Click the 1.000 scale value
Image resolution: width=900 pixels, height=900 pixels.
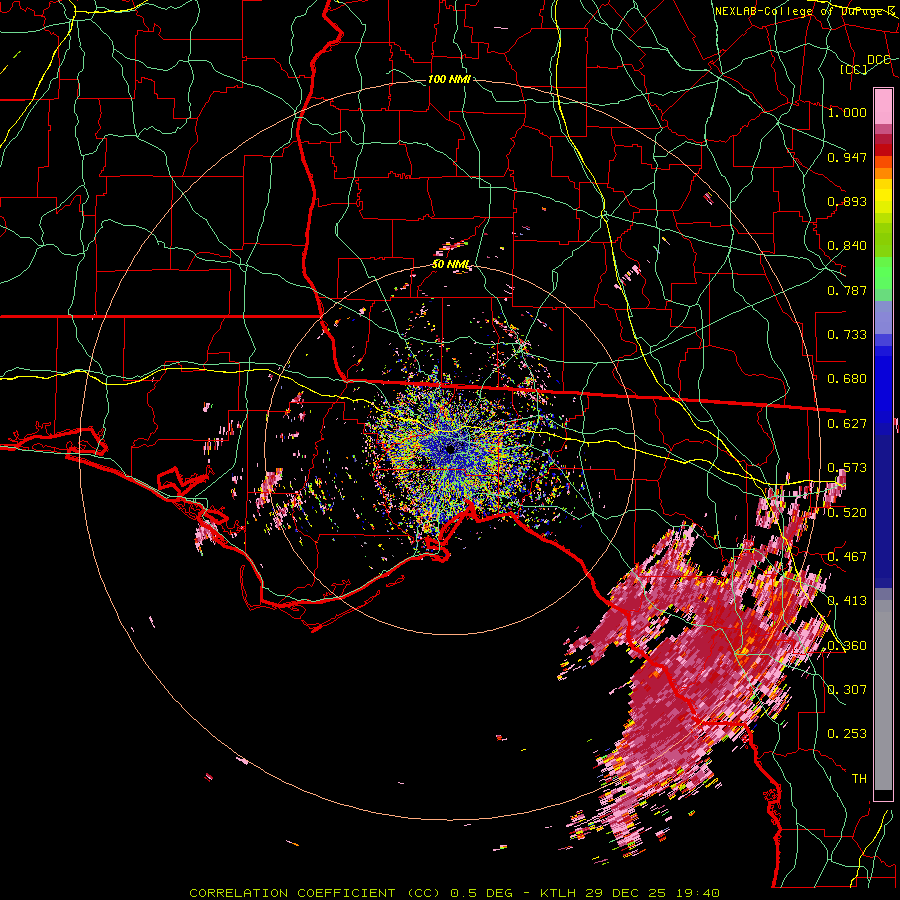tap(847, 112)
